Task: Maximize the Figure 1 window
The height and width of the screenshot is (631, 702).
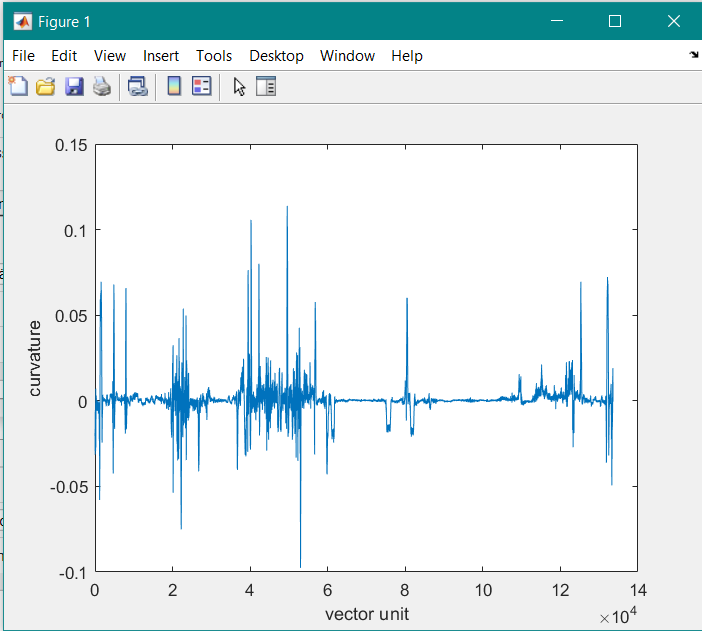Action: point(615,21)
